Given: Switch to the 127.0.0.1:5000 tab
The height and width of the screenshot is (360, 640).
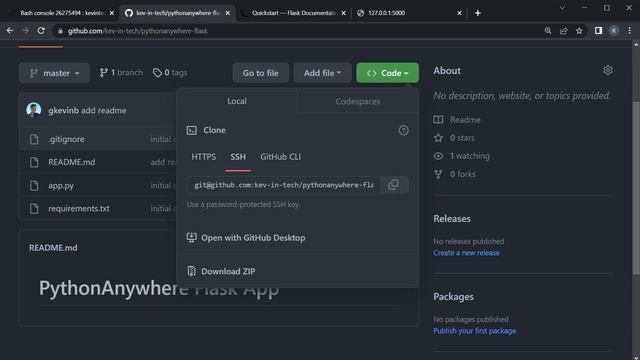Looking at the screenshot, I should [x=409, y=13].
